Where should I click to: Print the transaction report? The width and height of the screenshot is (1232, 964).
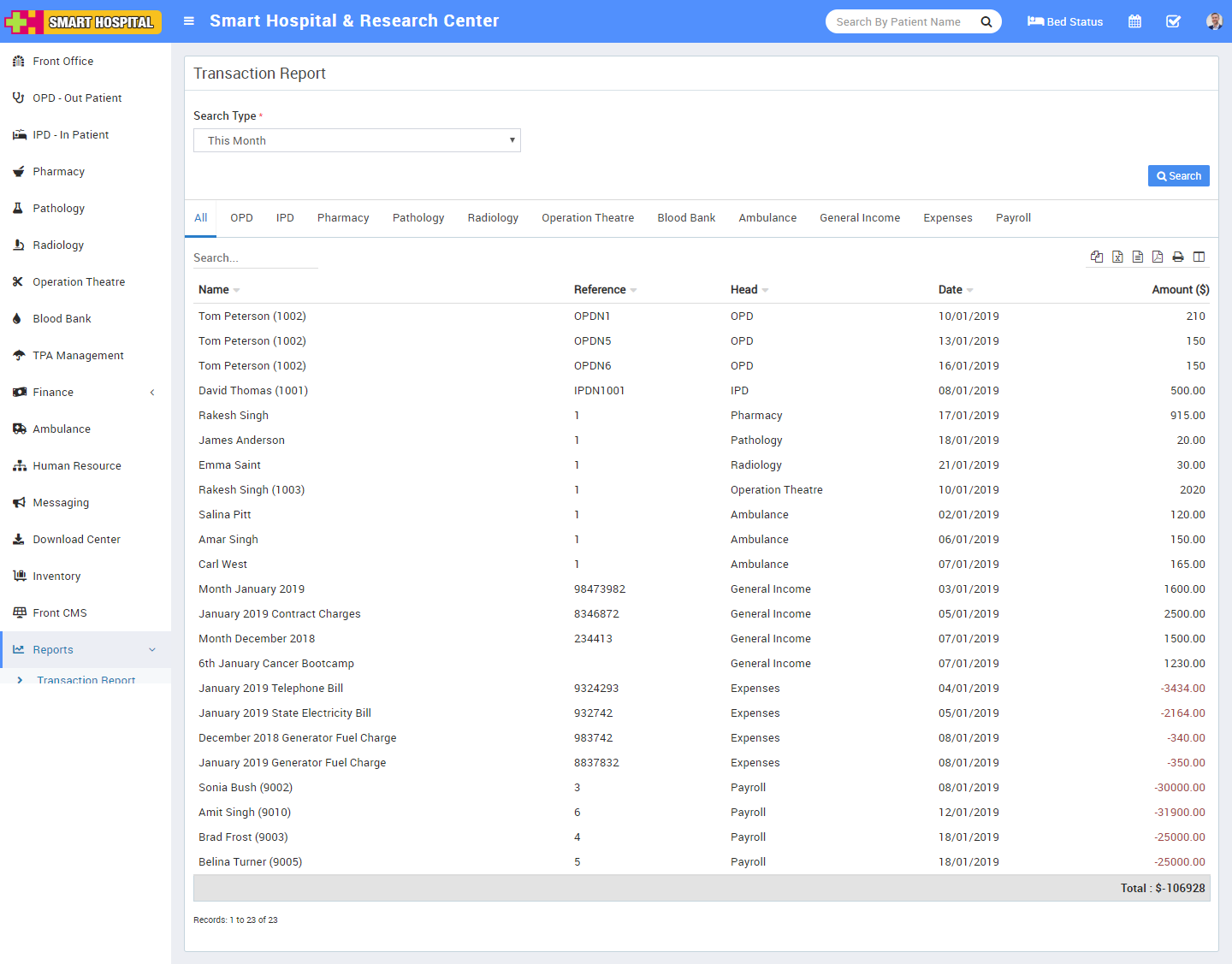click(x=1178, y=257)
